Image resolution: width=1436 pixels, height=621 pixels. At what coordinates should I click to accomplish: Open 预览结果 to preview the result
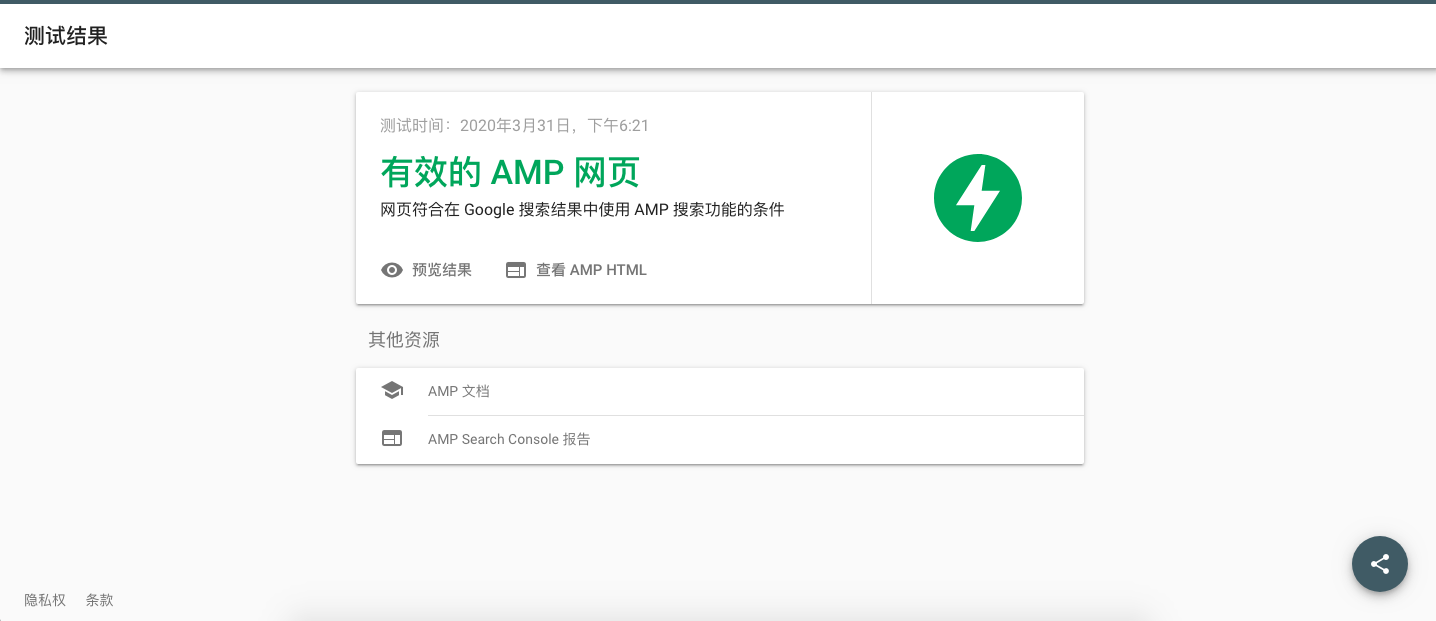[x=440, y=270]
